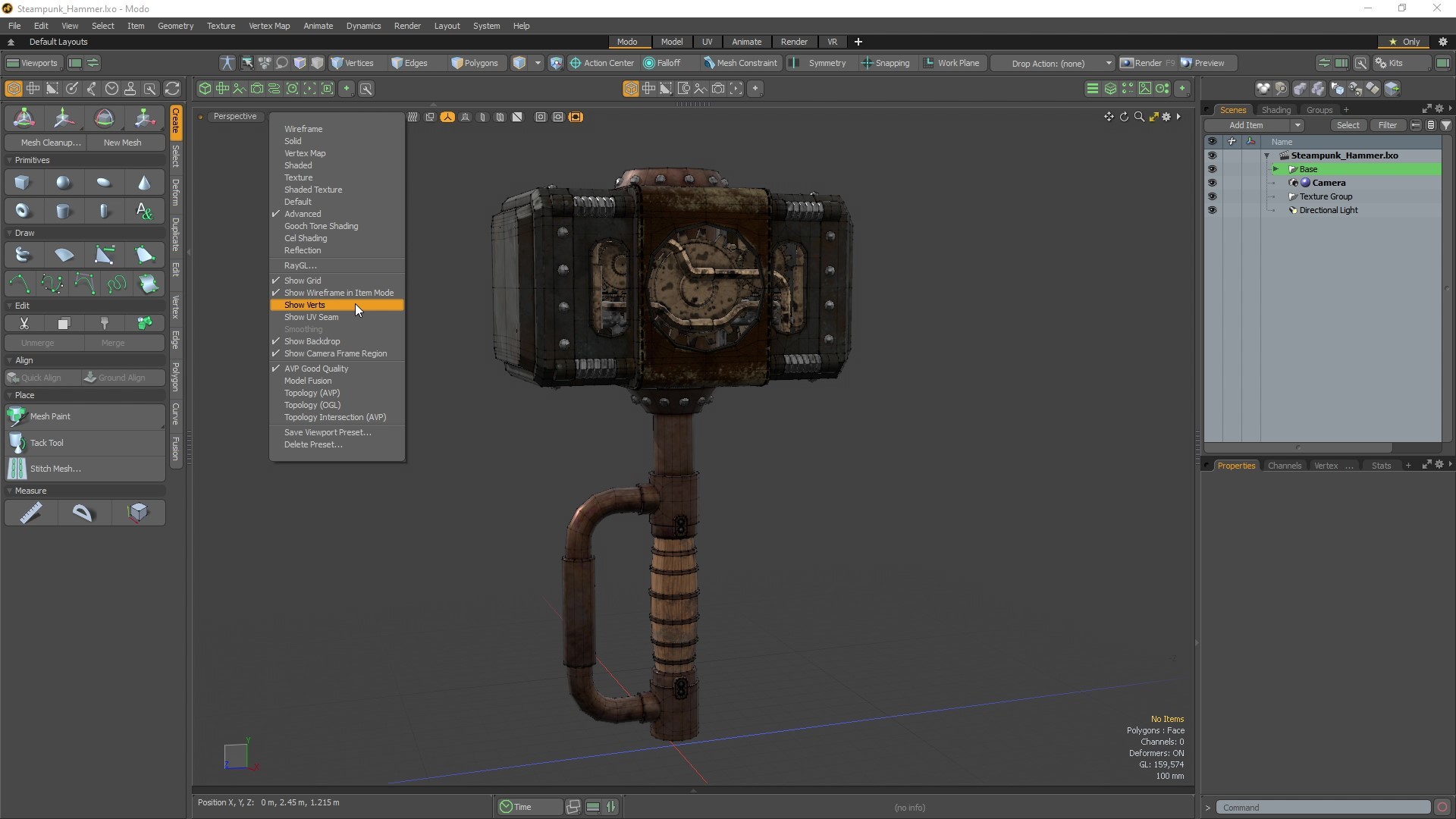The width and height of the screenshot is (1456, 819).
Task: Toggle Show Backdrop off
Action: click(312, 341)
